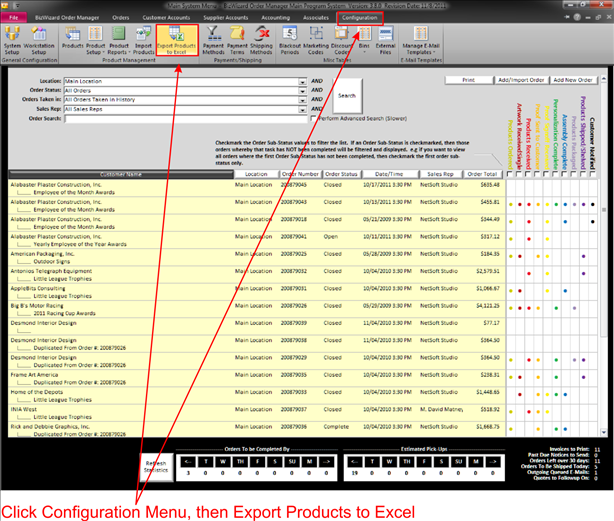The width and height of the screenshot is (614, 521).
Task: Open the File tab
Action: [14, 18]
